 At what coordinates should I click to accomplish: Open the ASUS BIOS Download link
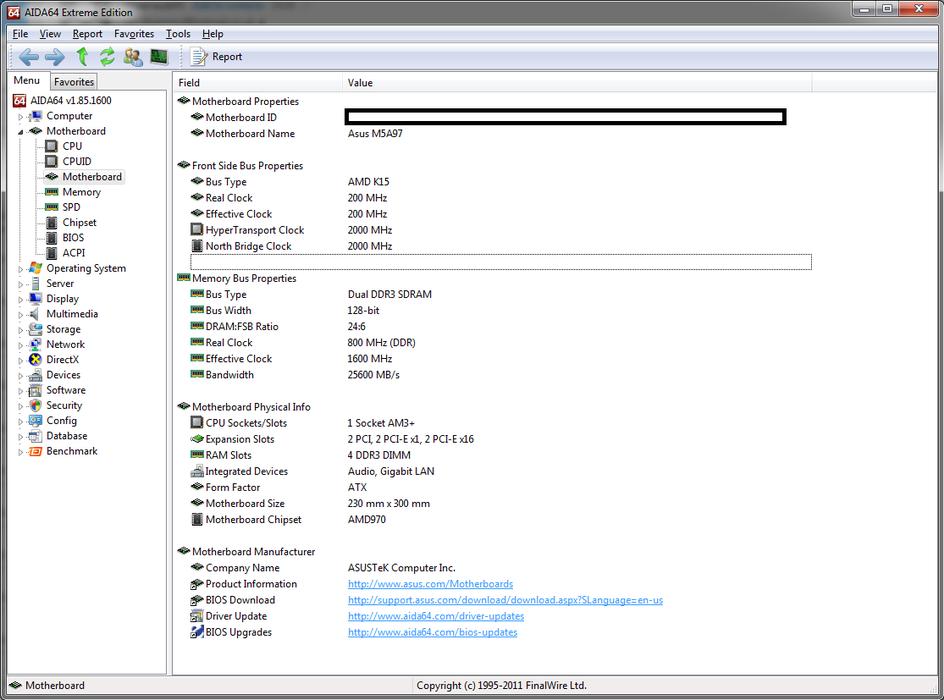pyautogui.click(x=505, y=600)
